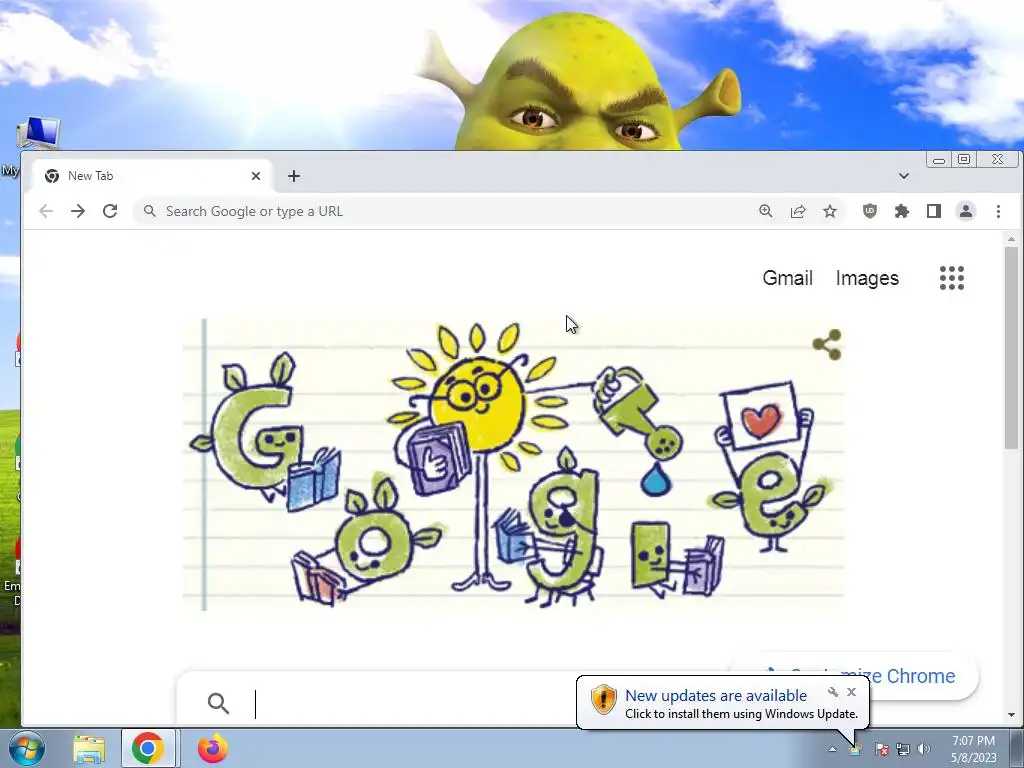The image size is (1024, 768).
Task: Open Chrome three-dot menu
Action: 998,211
